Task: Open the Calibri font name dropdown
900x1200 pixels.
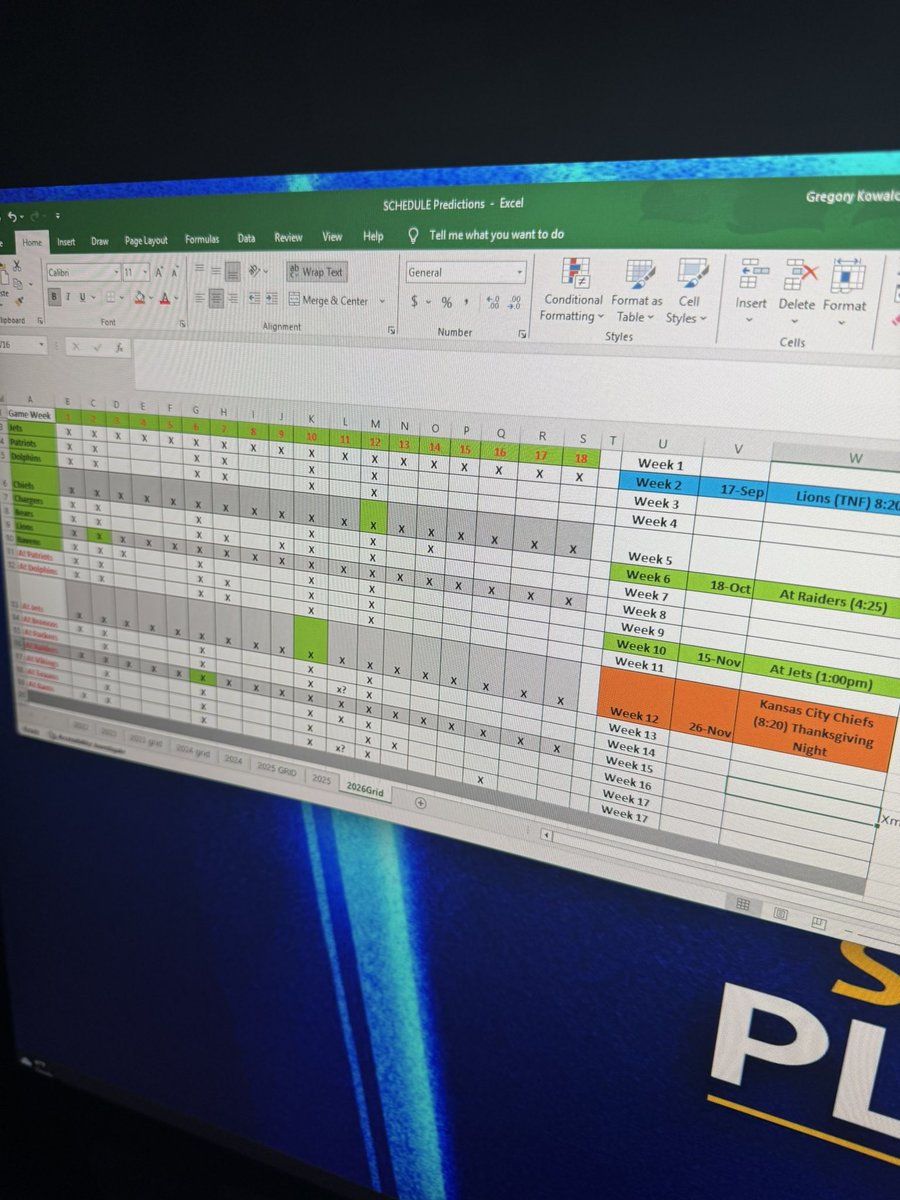Action: click(x=117, y=271)
